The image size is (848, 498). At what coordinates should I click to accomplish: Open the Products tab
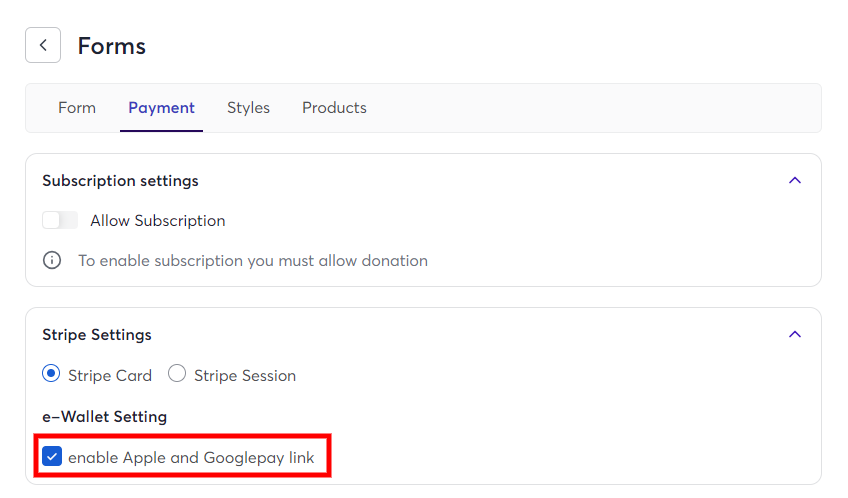[334, 108]
